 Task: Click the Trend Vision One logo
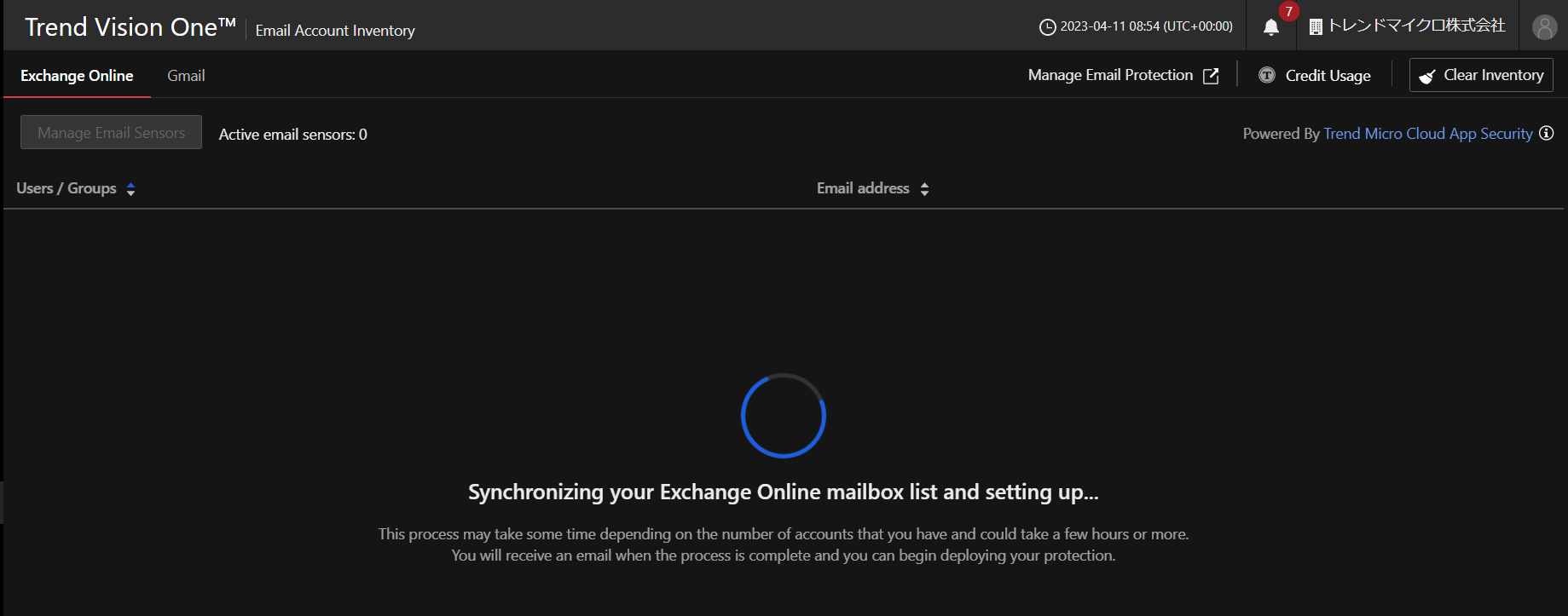(130, 27)
